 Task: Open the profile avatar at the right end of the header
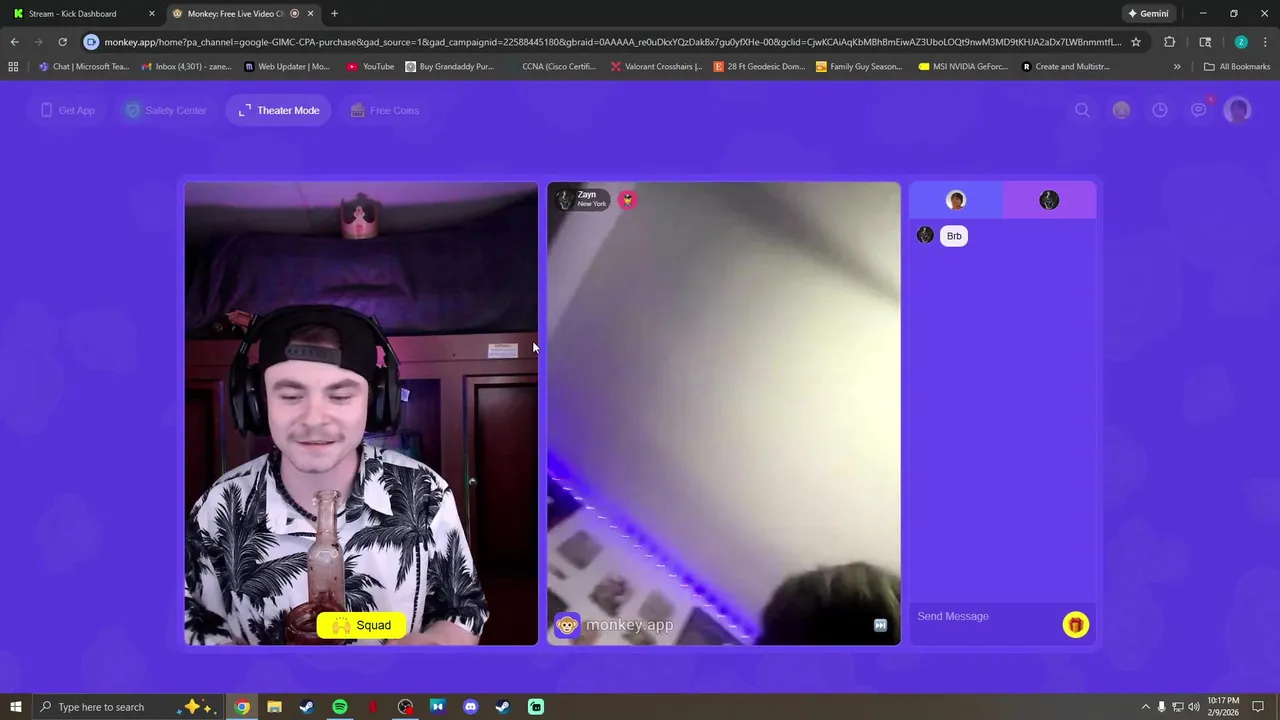click(x=1238, y=110)
